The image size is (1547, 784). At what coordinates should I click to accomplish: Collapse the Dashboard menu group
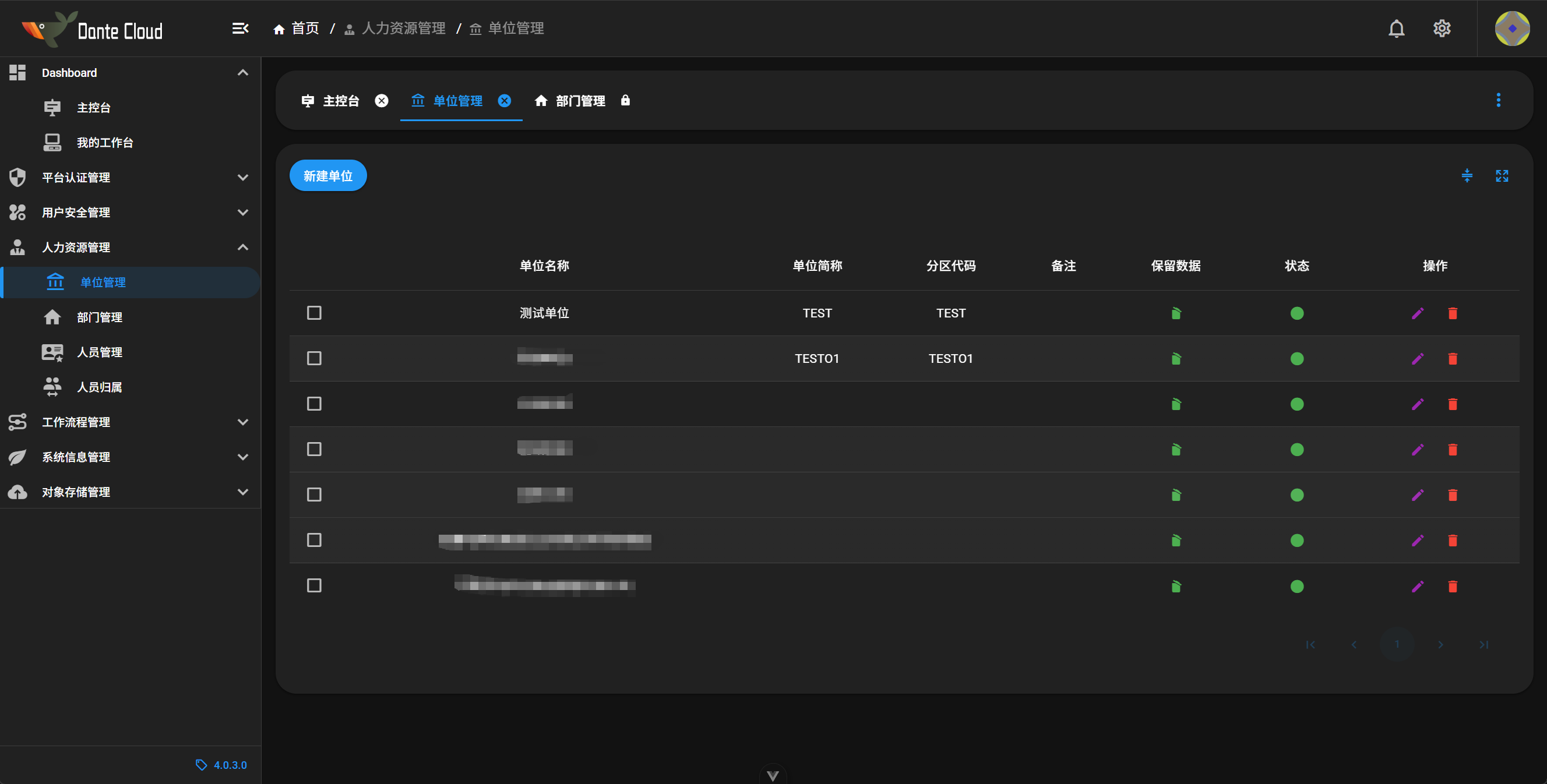[x=242, y=73]
